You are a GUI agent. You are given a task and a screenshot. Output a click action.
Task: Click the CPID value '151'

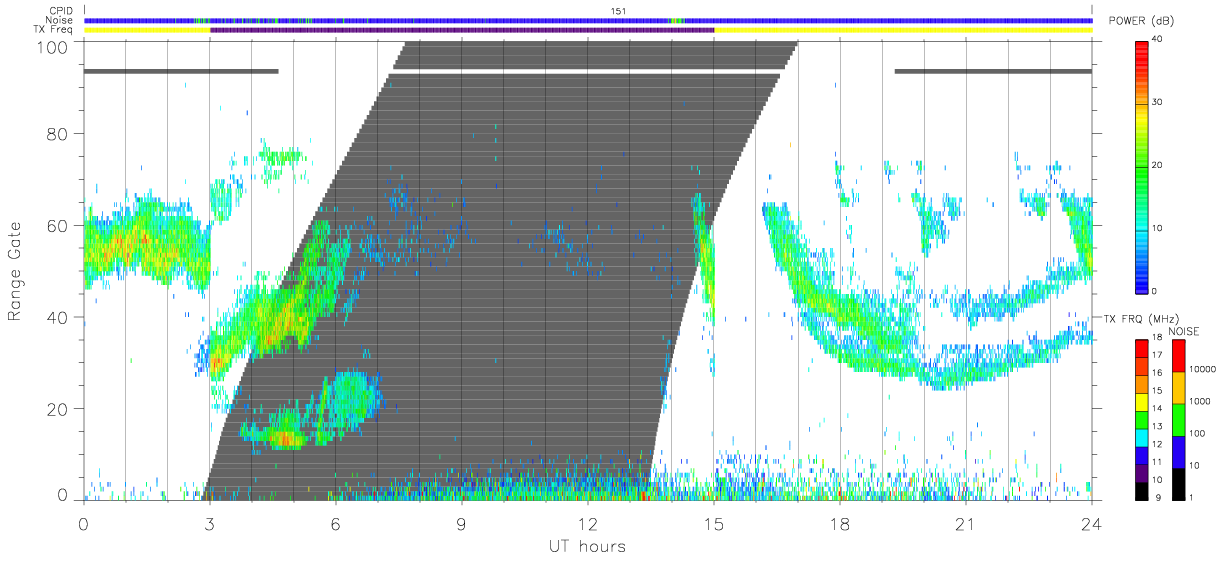pos(618,10)
